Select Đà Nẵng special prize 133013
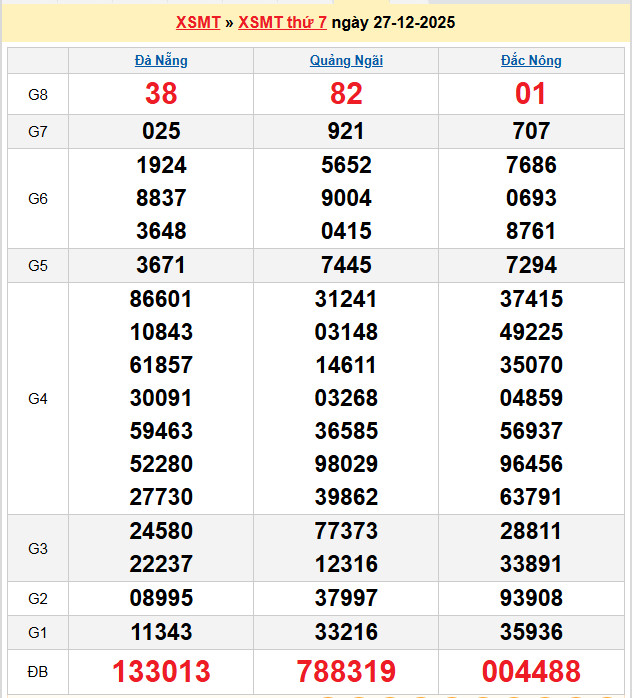 [x=161, y=671]
